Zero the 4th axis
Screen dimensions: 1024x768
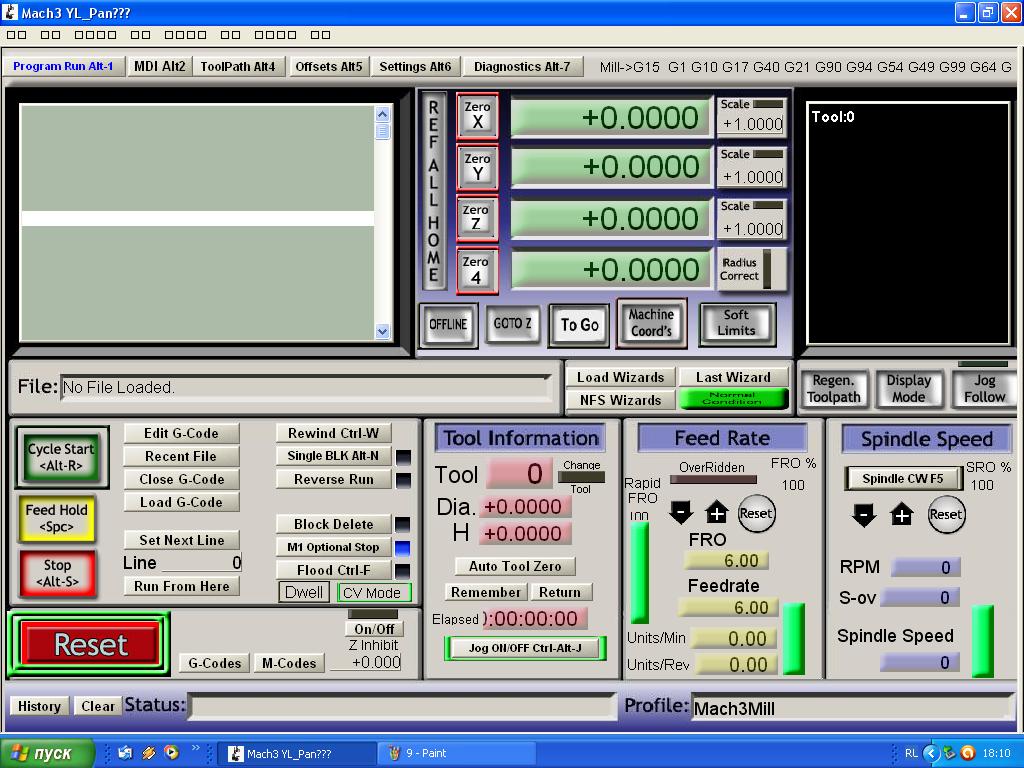pyautogui.click(x=476, y=270)
